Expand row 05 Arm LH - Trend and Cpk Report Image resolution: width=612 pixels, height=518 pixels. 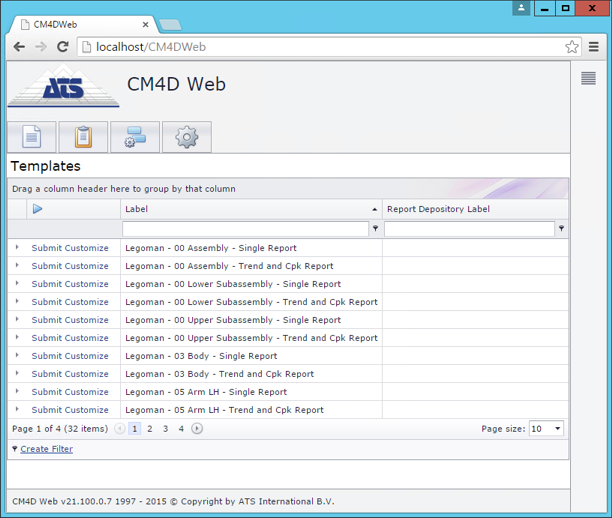pos(17,409)
